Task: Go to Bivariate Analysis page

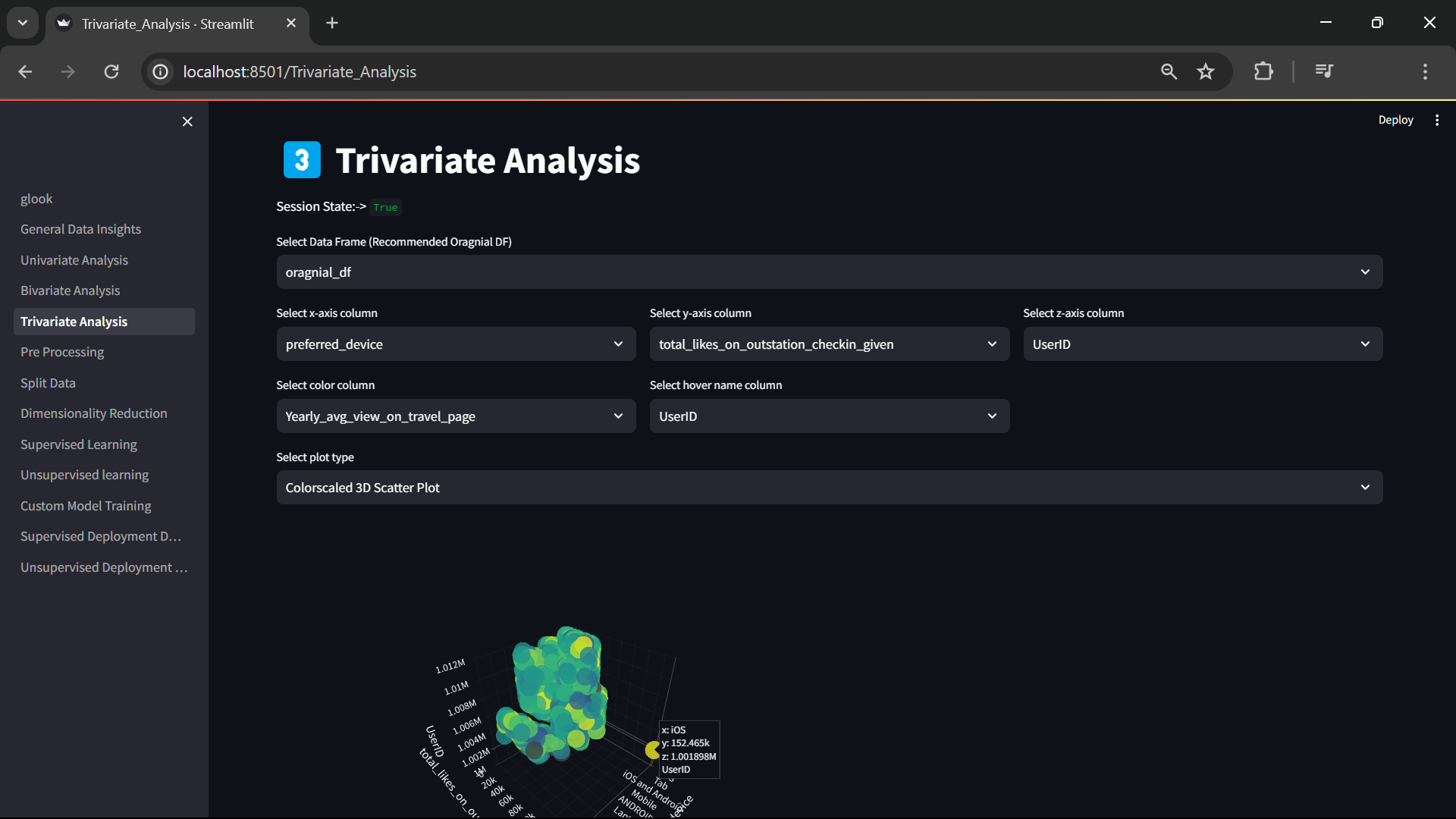Action: pos(70,290)
